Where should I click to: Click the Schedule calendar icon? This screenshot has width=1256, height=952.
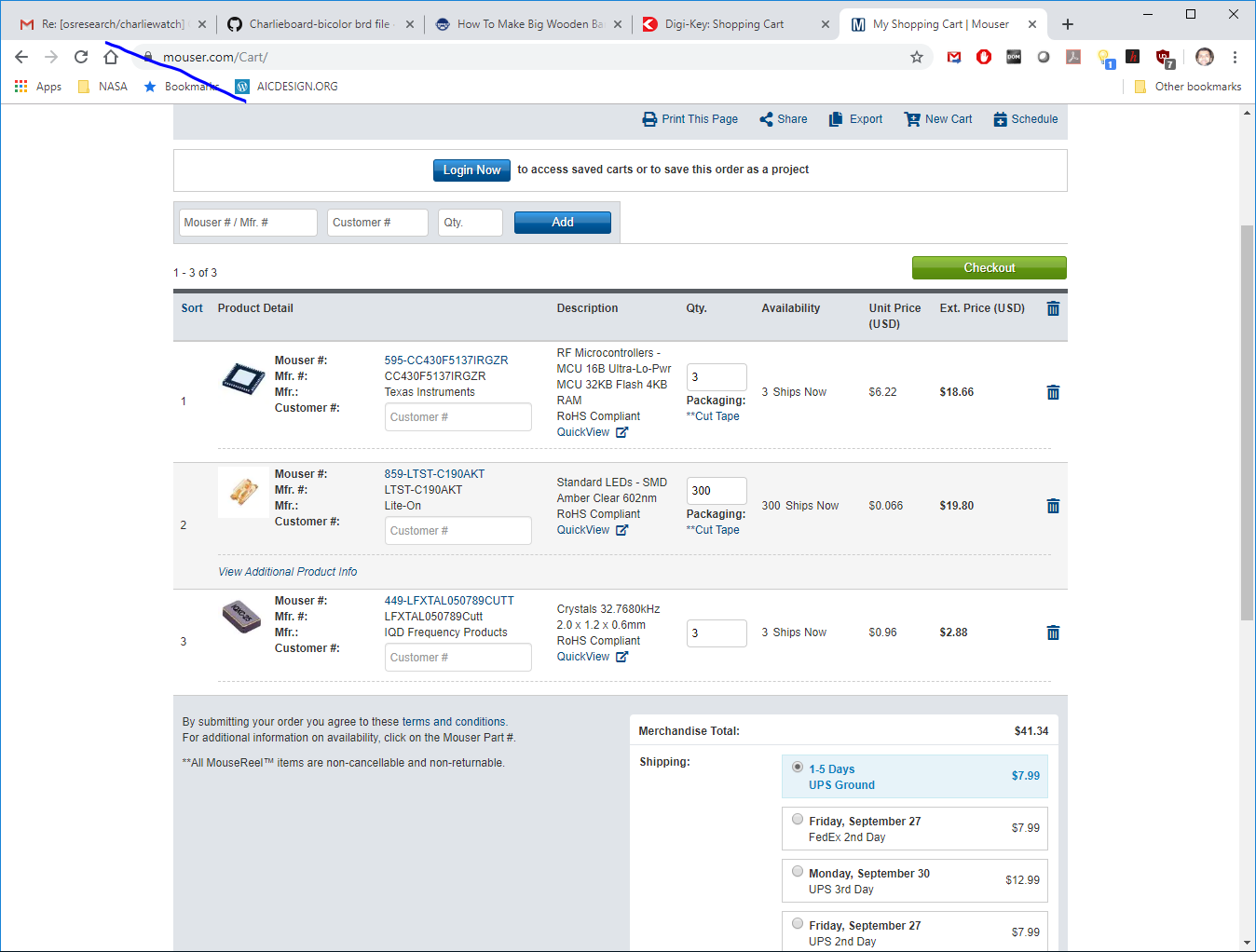[1000, 119]
